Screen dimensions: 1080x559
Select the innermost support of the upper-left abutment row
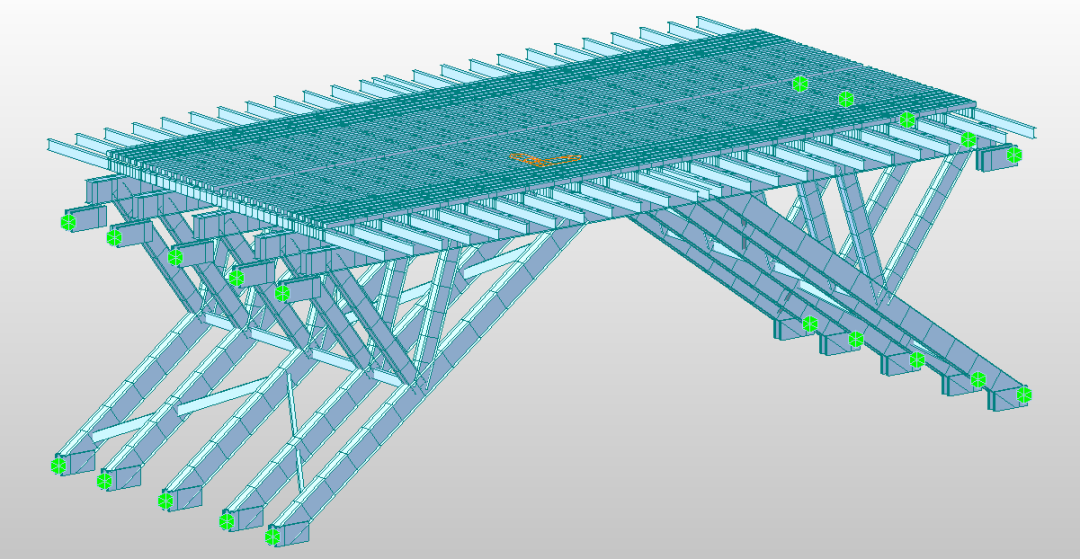(283, 293)
